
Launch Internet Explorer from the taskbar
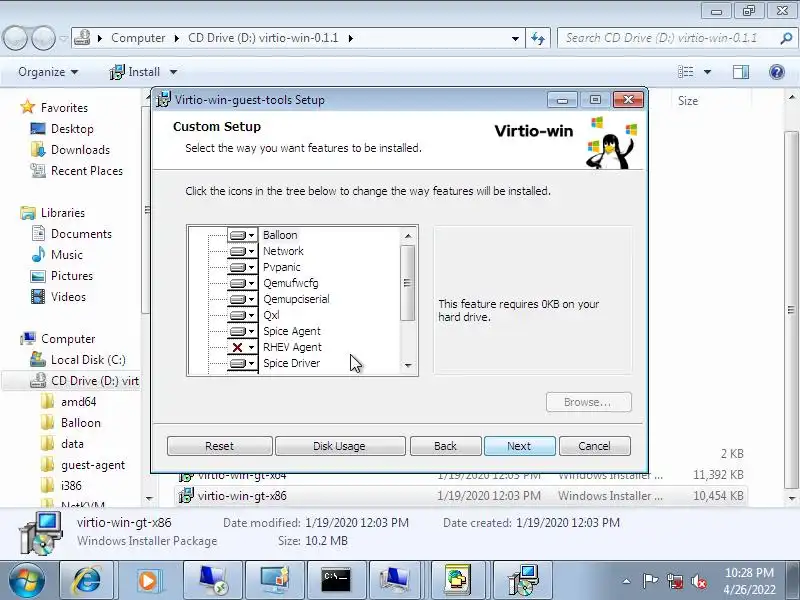tap(87, 580)
